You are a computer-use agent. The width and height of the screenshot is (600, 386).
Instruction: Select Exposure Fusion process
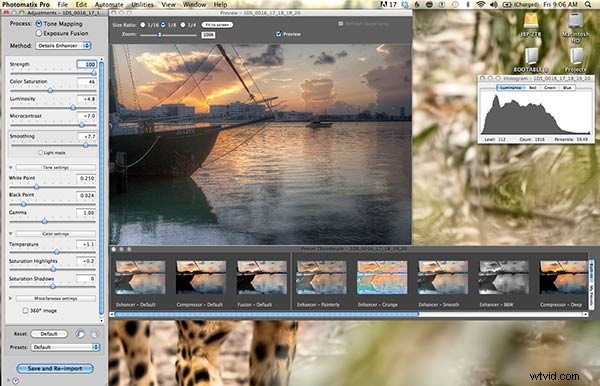39,33
